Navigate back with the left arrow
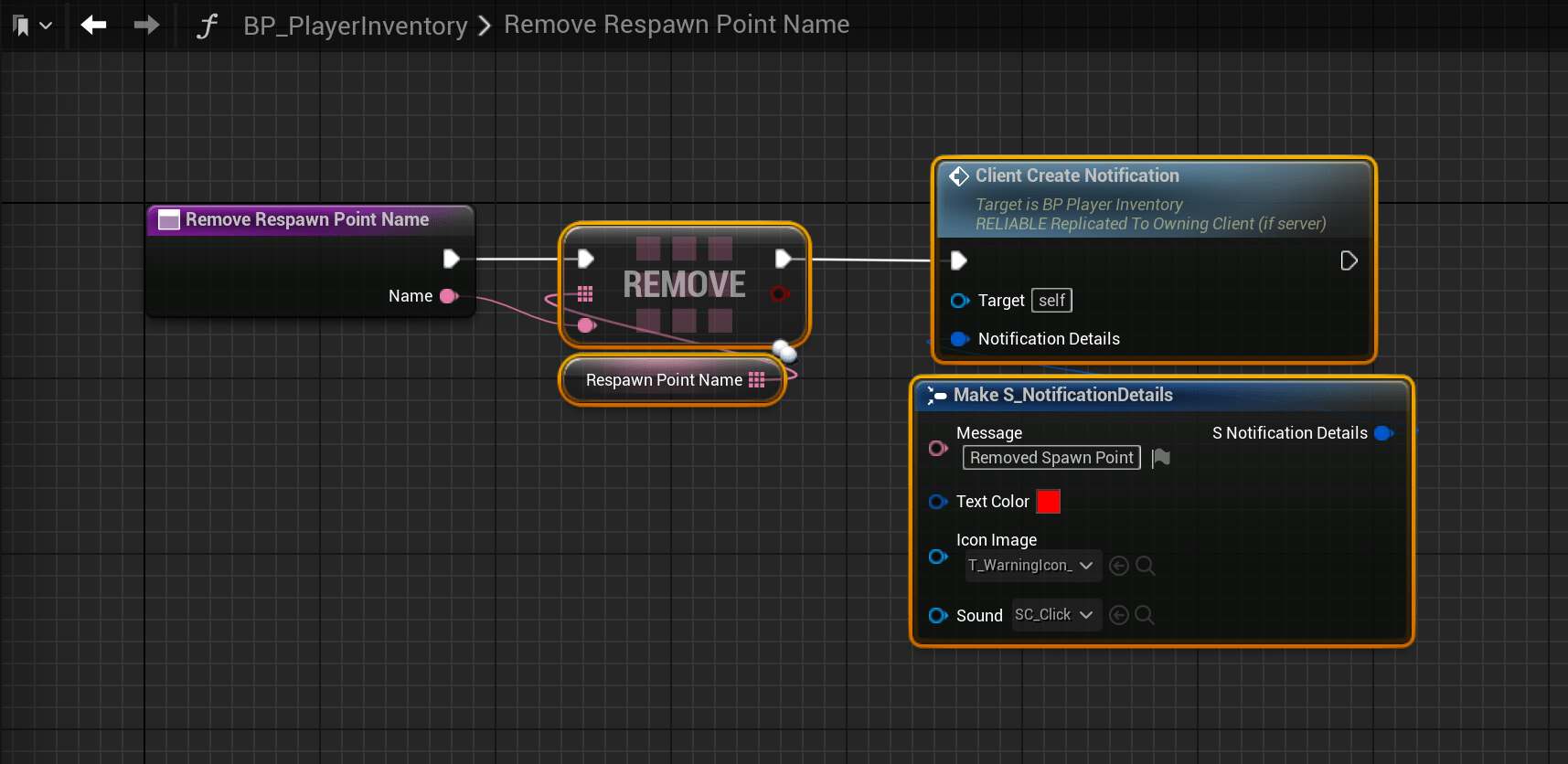The height and width of the screenshot is (764, 1568). [93, 25]
